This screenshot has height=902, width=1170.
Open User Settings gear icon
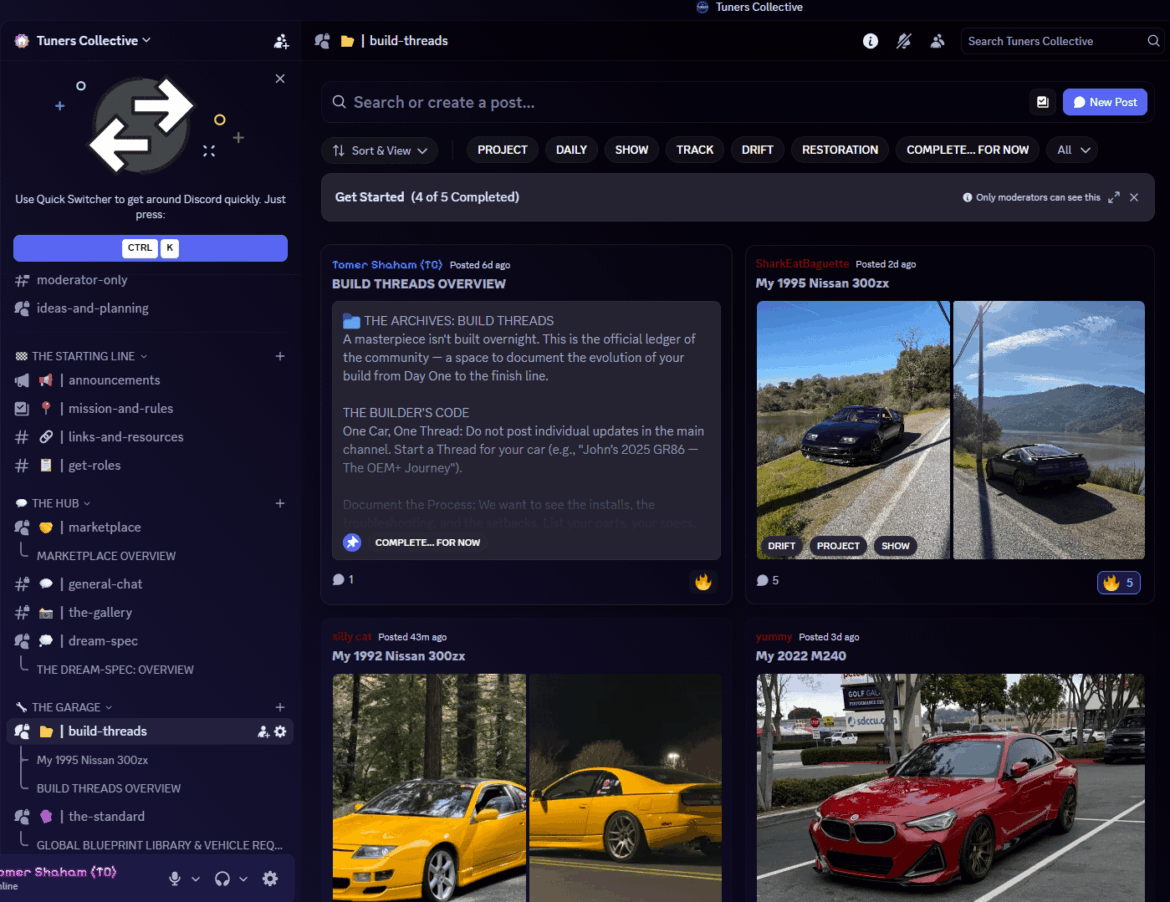coord(270,879)
